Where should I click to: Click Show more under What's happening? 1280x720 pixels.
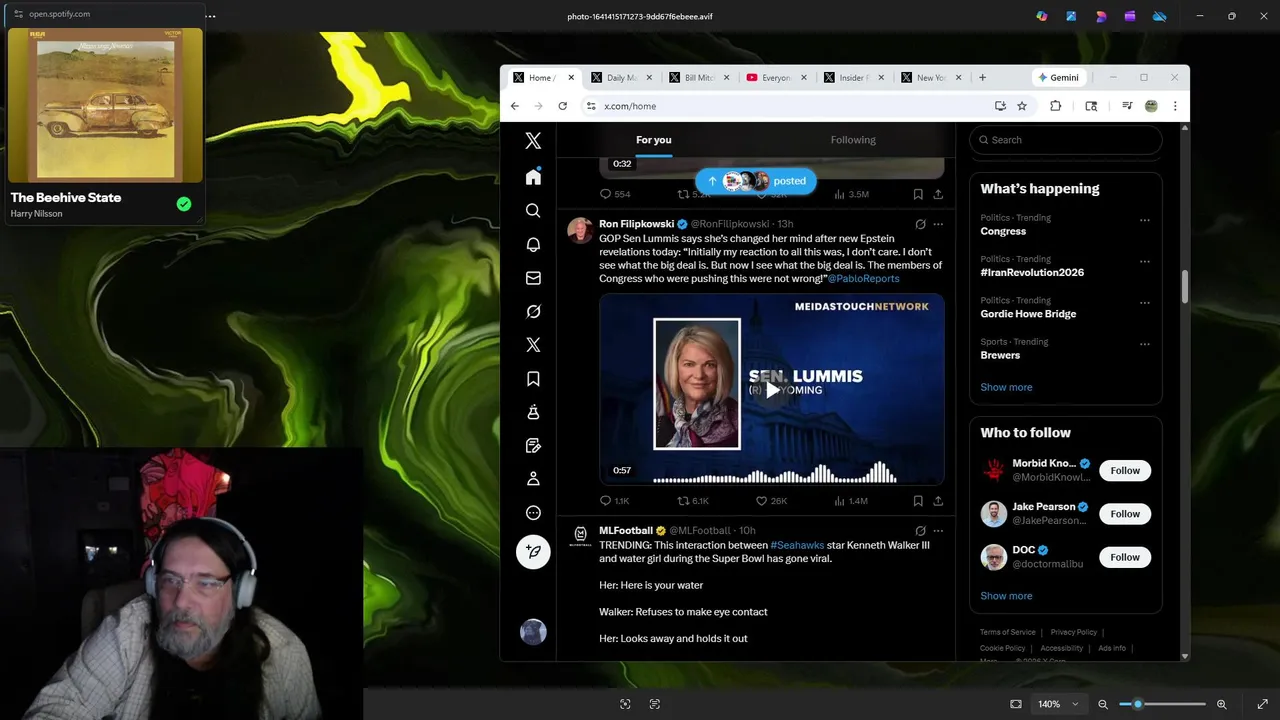pyautogui.click(x=1006, y=387)
